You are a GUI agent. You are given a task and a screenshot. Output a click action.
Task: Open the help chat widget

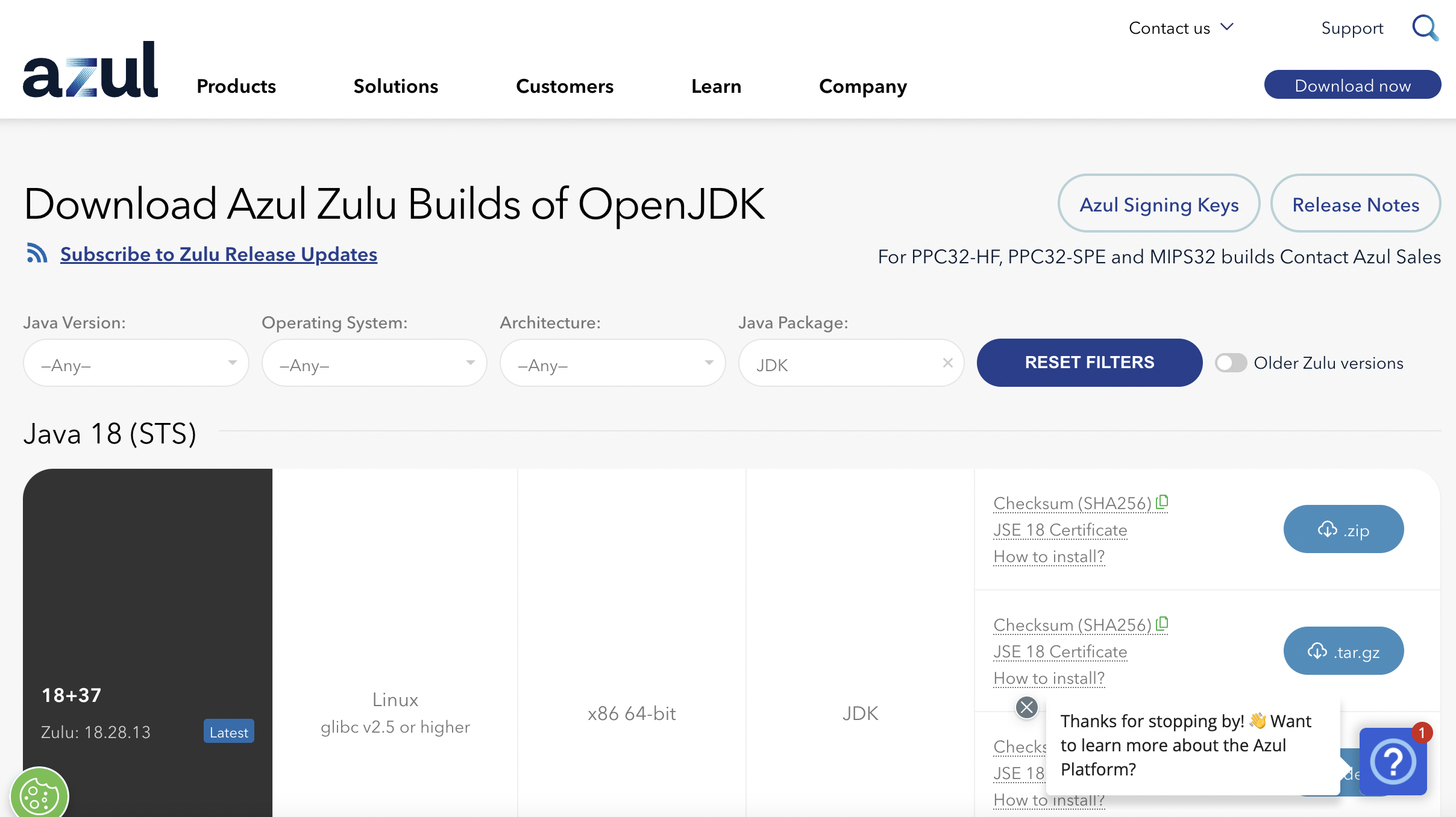pyautogui.click(x=1392, y=762)
